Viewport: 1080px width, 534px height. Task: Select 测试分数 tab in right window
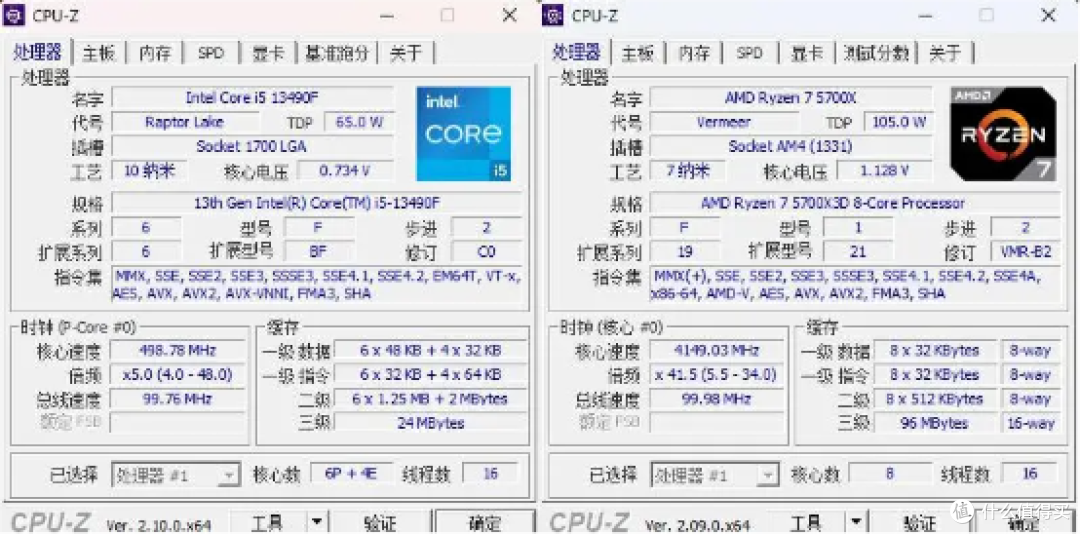pyautogui.click(x=876, y=53)
